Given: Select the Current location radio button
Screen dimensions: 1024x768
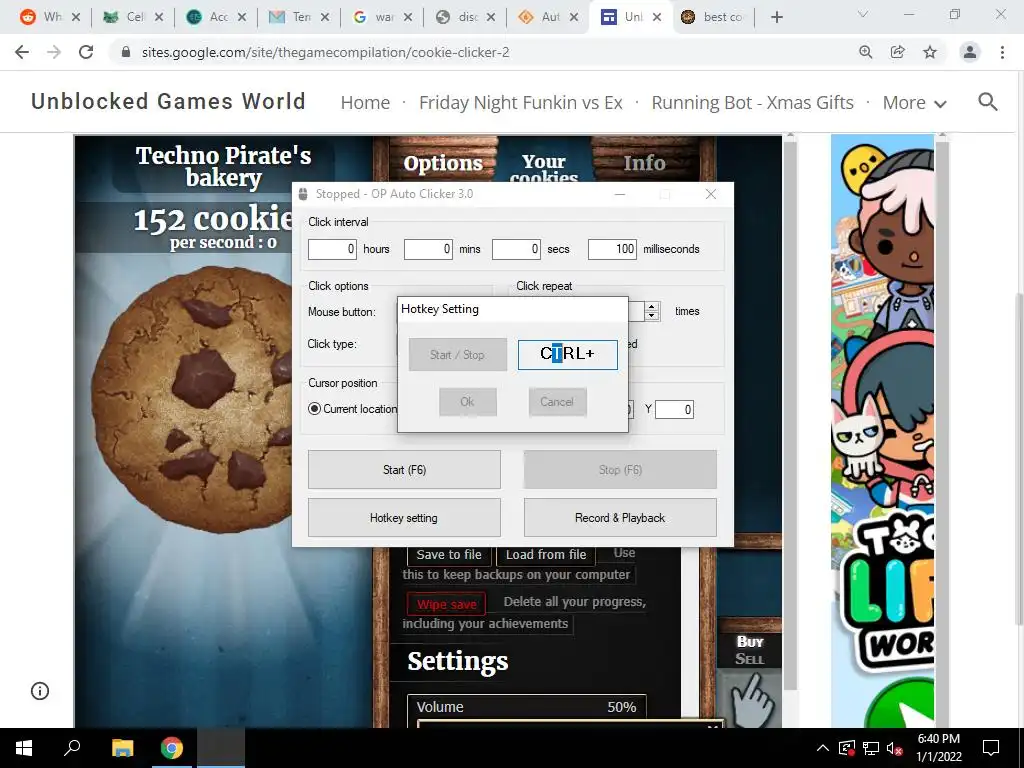Looking at the screenshot, I should 315,409.
